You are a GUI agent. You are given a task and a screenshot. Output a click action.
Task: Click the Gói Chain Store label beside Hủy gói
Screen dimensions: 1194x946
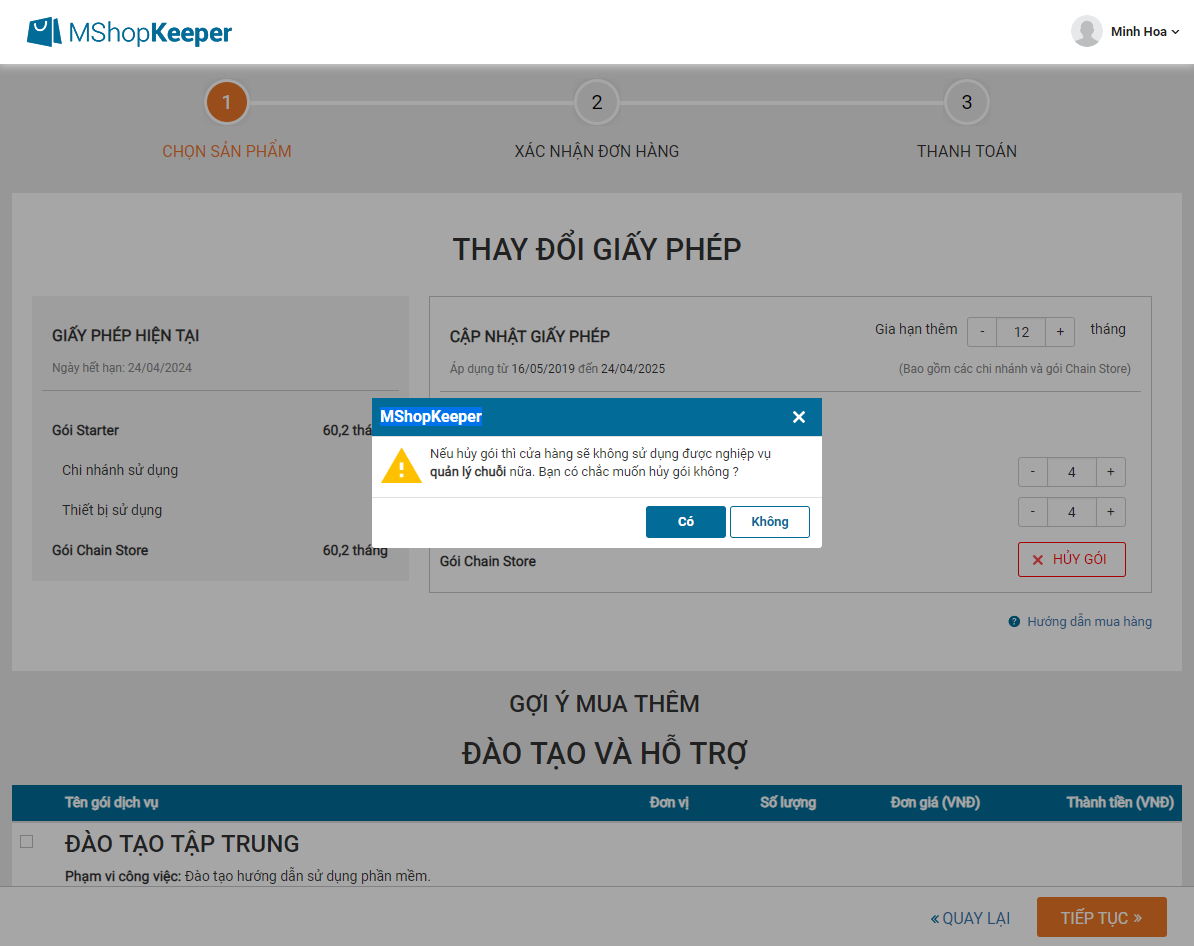pos(487,561)
